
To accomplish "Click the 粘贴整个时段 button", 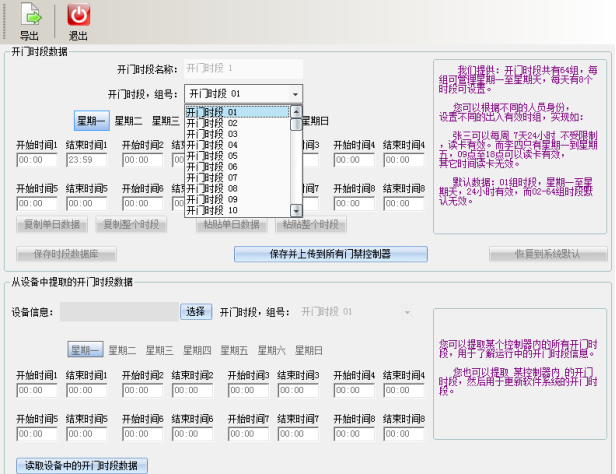I will coord(310,225).
